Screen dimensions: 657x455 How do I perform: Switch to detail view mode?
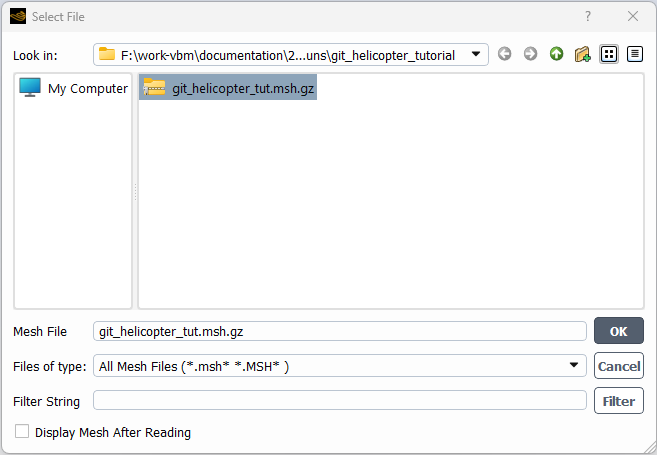pos(635,54)
